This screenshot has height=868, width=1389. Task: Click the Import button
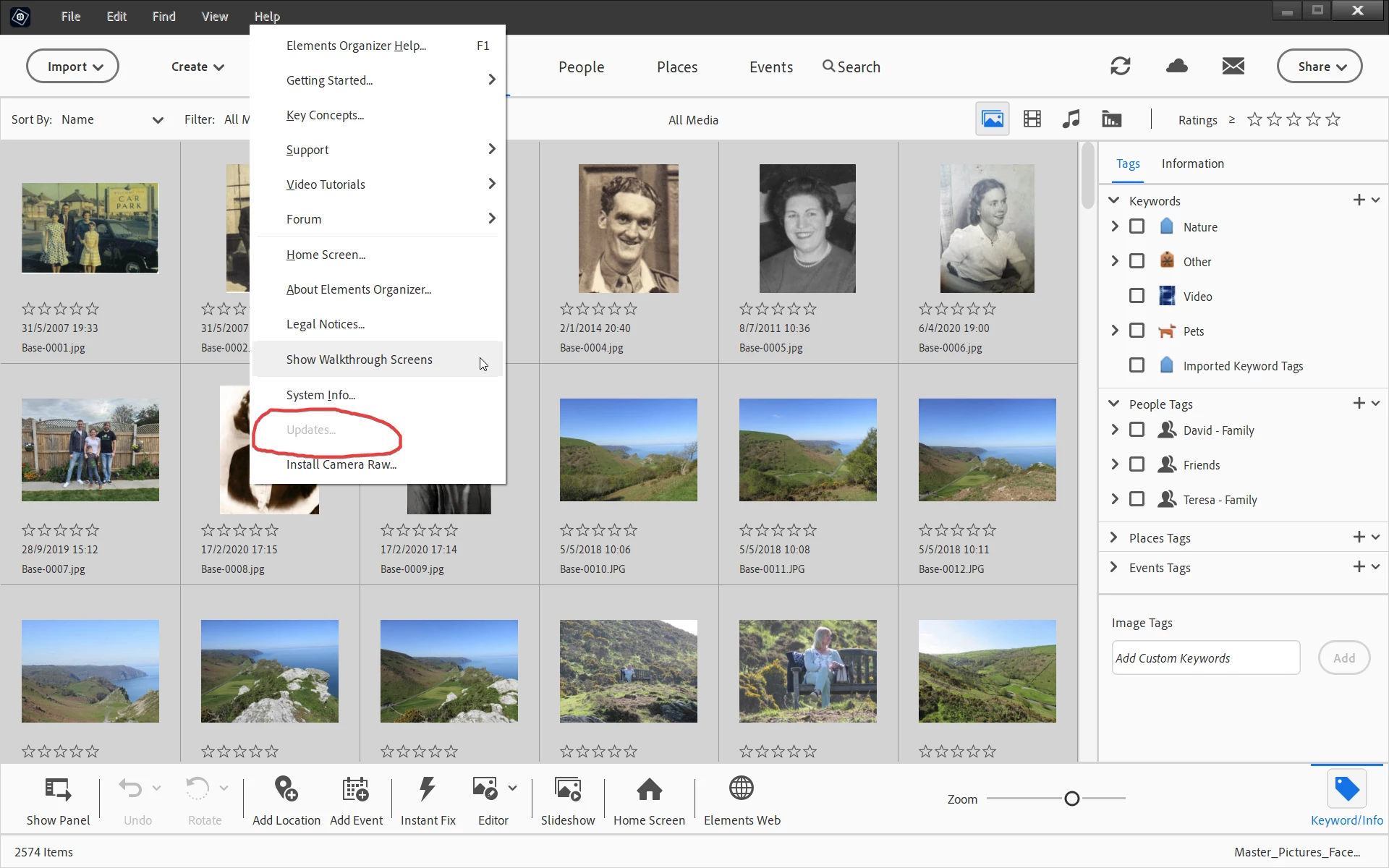(72, 67)
